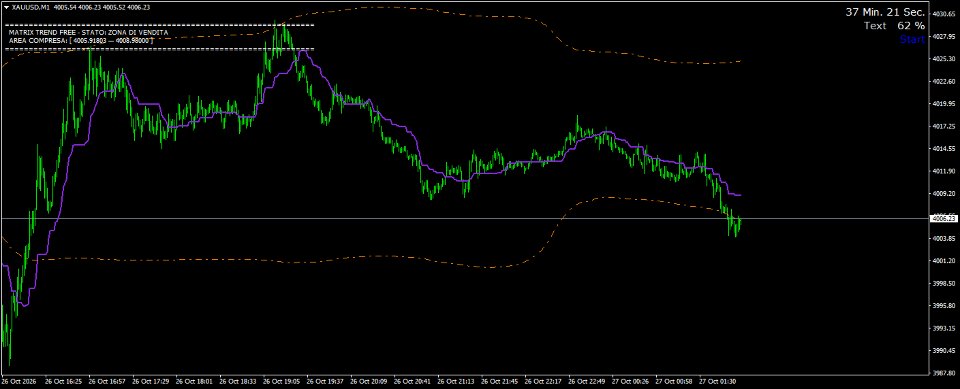Viewport: 960px width, 389px height.
Task: Click the '26 Oct 18:33' time axis label
Action: point(238,381)
